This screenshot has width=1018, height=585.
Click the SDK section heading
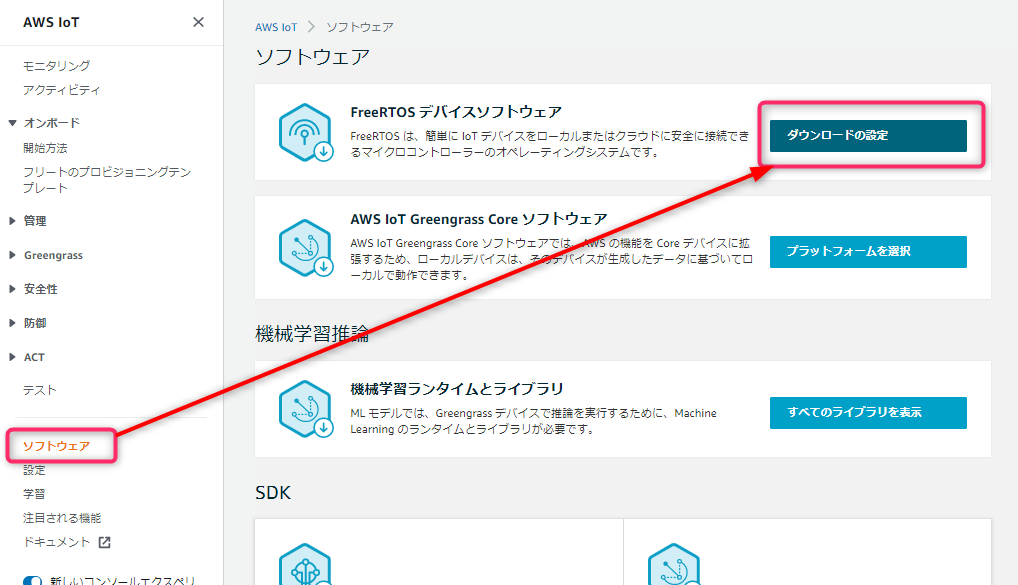(x=273, y=493)
